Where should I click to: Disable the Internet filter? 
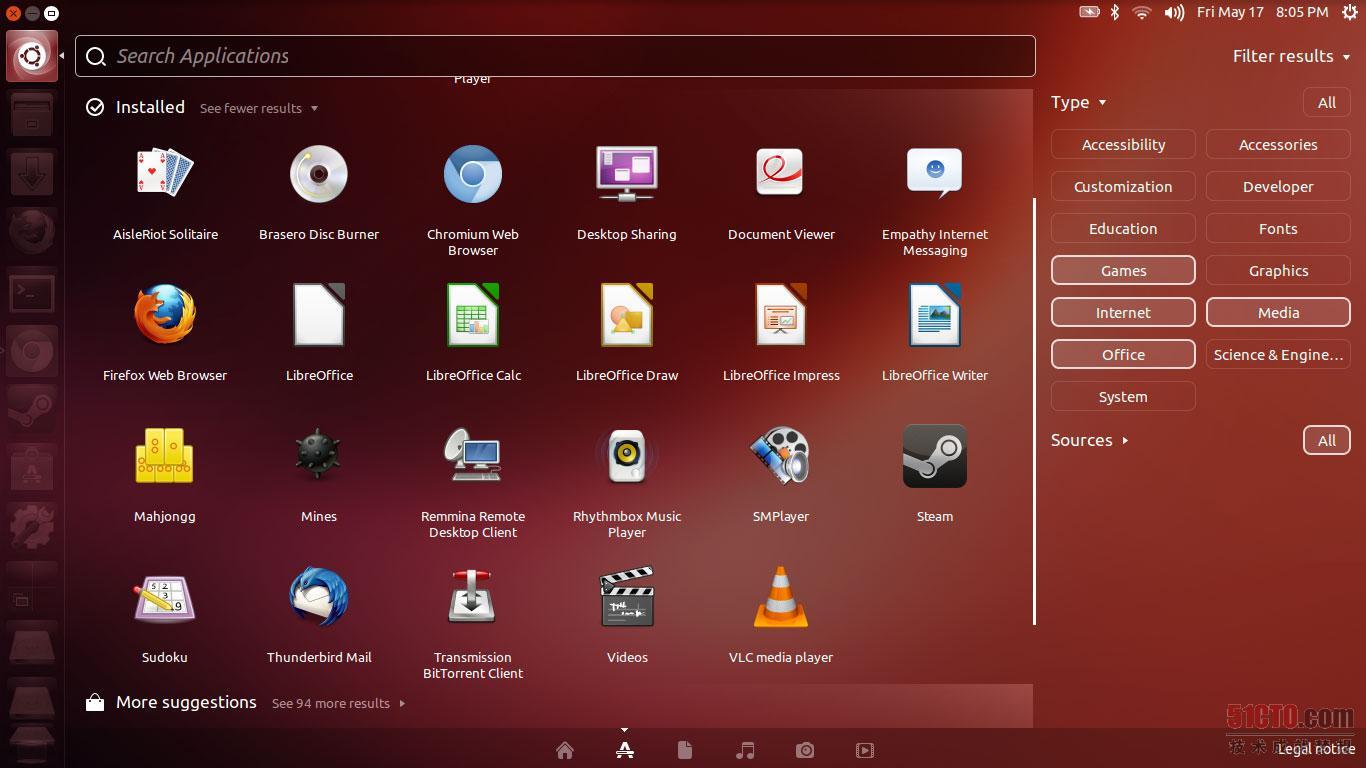click(x=1123, y=313)
